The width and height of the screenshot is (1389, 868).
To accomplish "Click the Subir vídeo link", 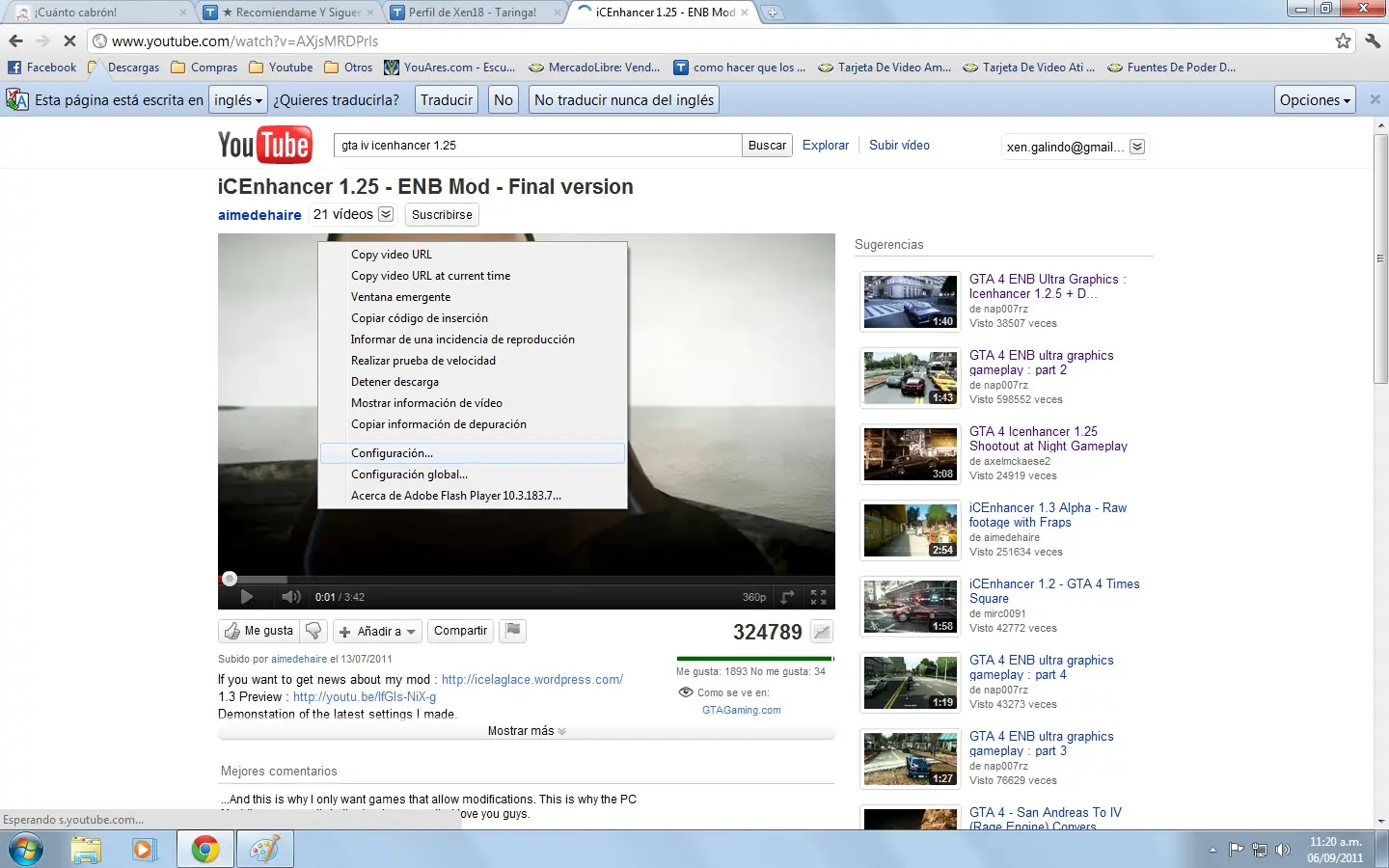I will click(x=899, y=145).
